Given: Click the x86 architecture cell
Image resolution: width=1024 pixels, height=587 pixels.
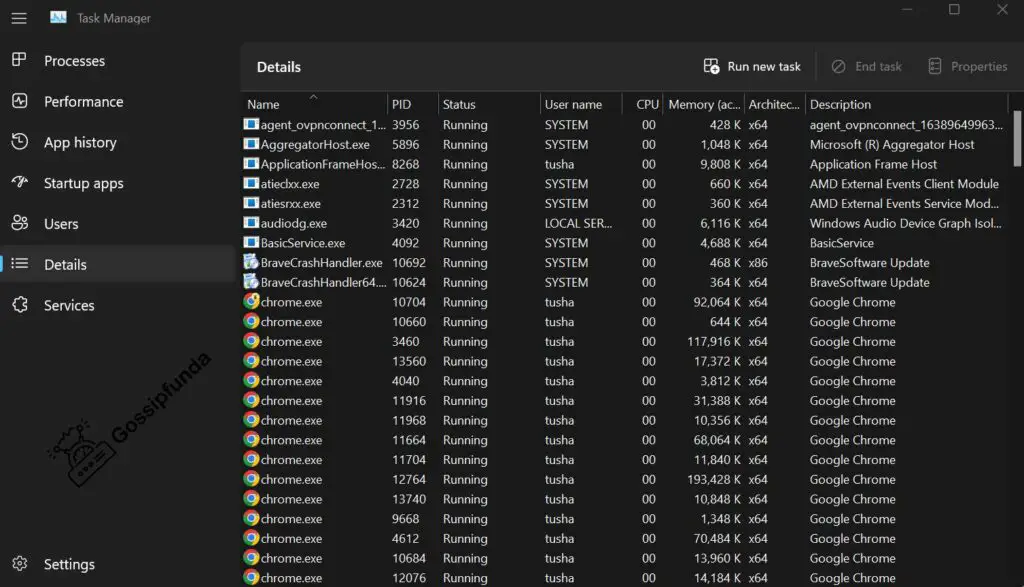Looking at the screenshot, I should (758, 262).
